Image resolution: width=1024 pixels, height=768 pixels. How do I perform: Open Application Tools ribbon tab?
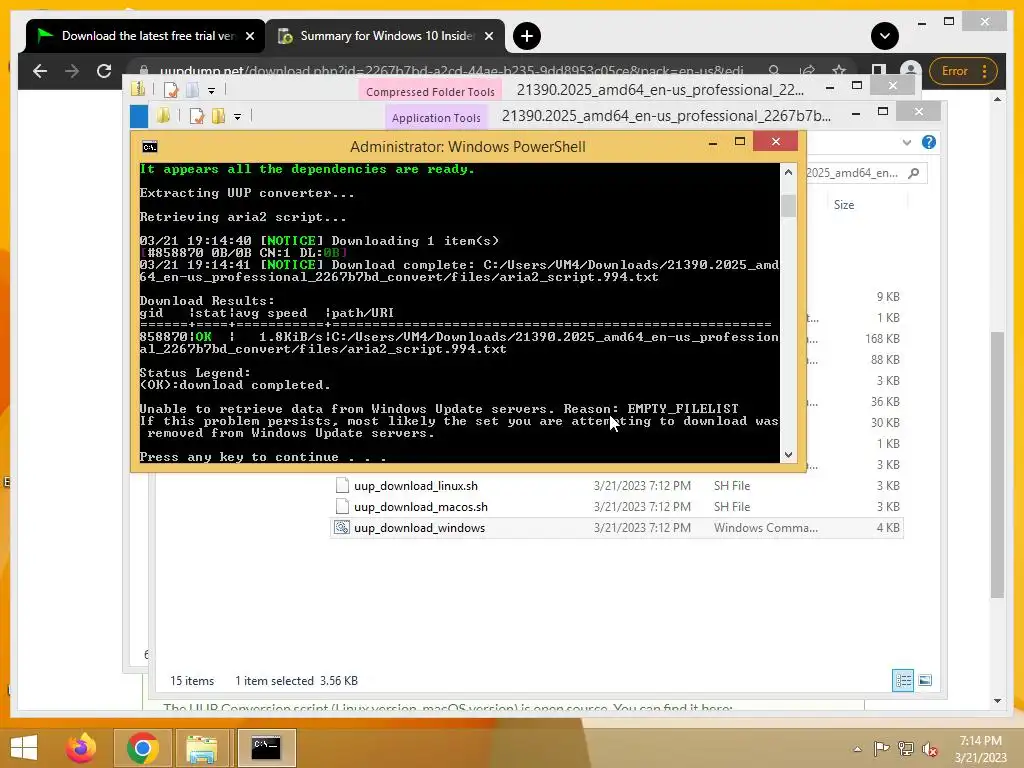(436, 118)
